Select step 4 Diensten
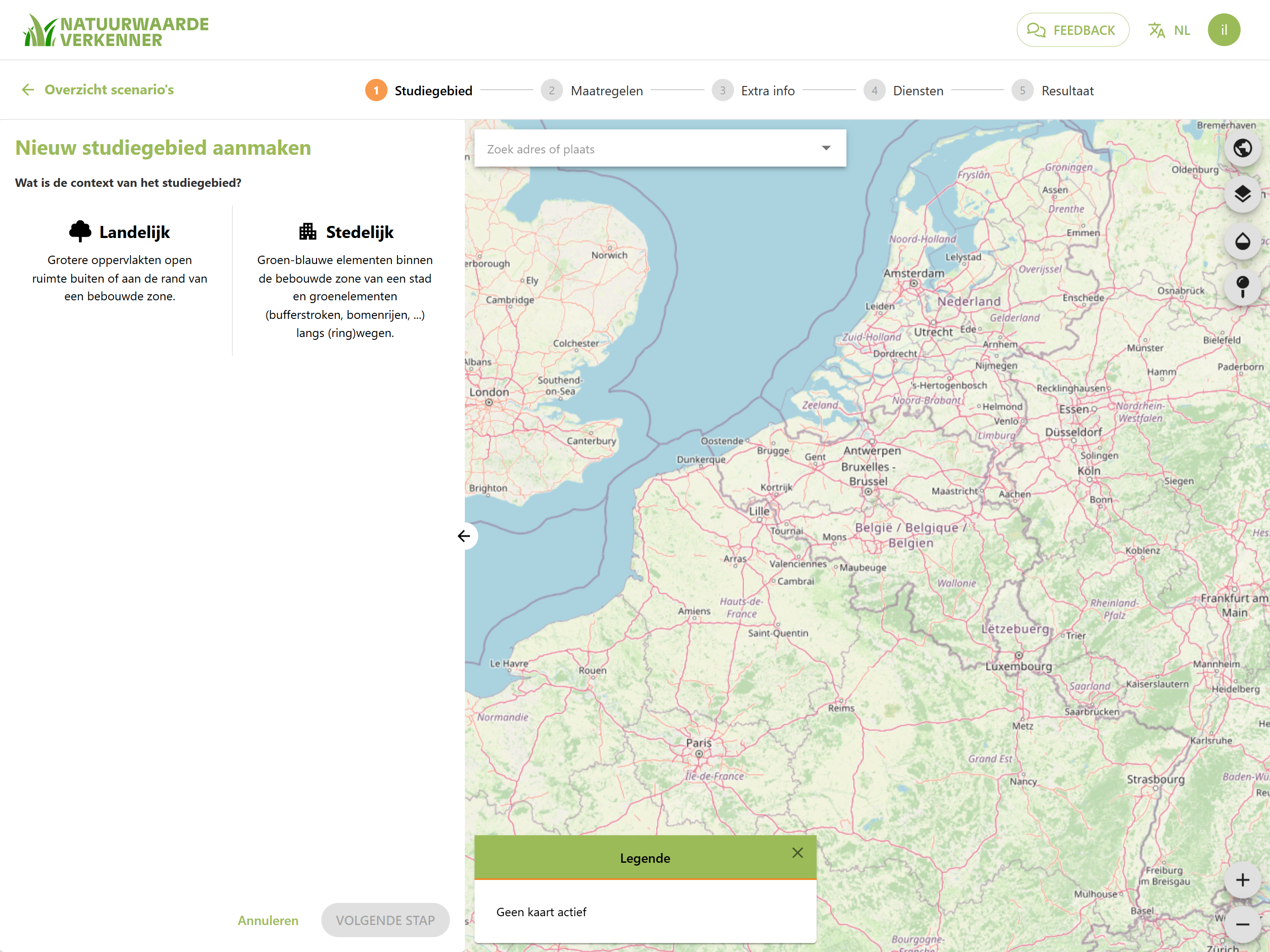The width and height of the screenshot is (1270, 952). click(903, 90)
